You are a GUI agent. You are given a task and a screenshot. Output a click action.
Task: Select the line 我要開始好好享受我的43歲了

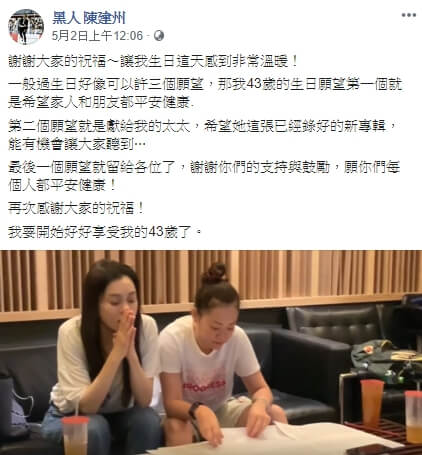click(x=105, y=232)
